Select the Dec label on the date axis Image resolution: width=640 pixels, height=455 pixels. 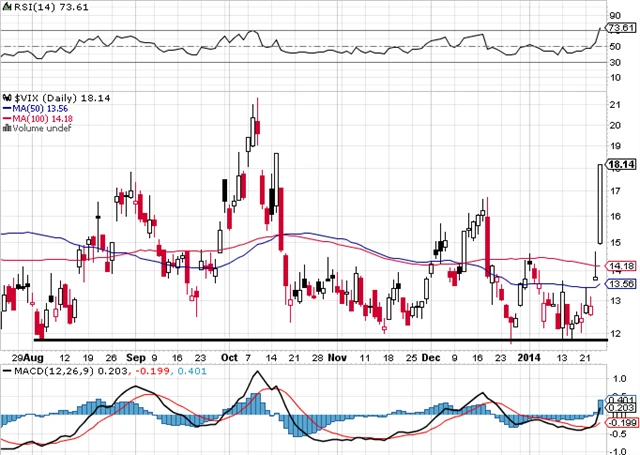431,355
